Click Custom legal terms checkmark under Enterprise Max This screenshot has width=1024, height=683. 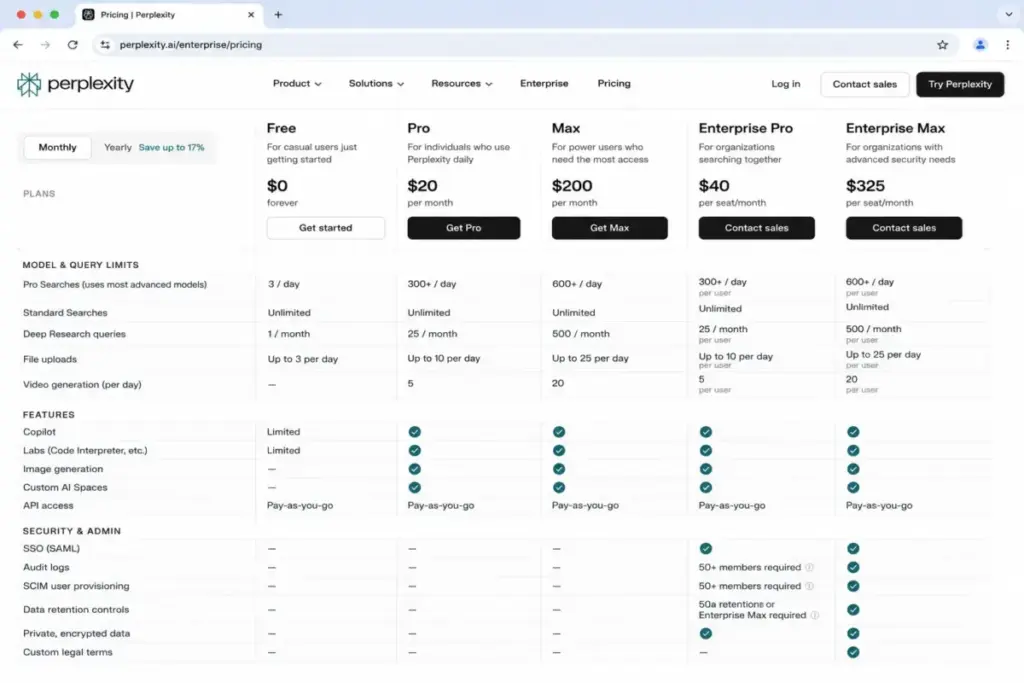[854, 652]
